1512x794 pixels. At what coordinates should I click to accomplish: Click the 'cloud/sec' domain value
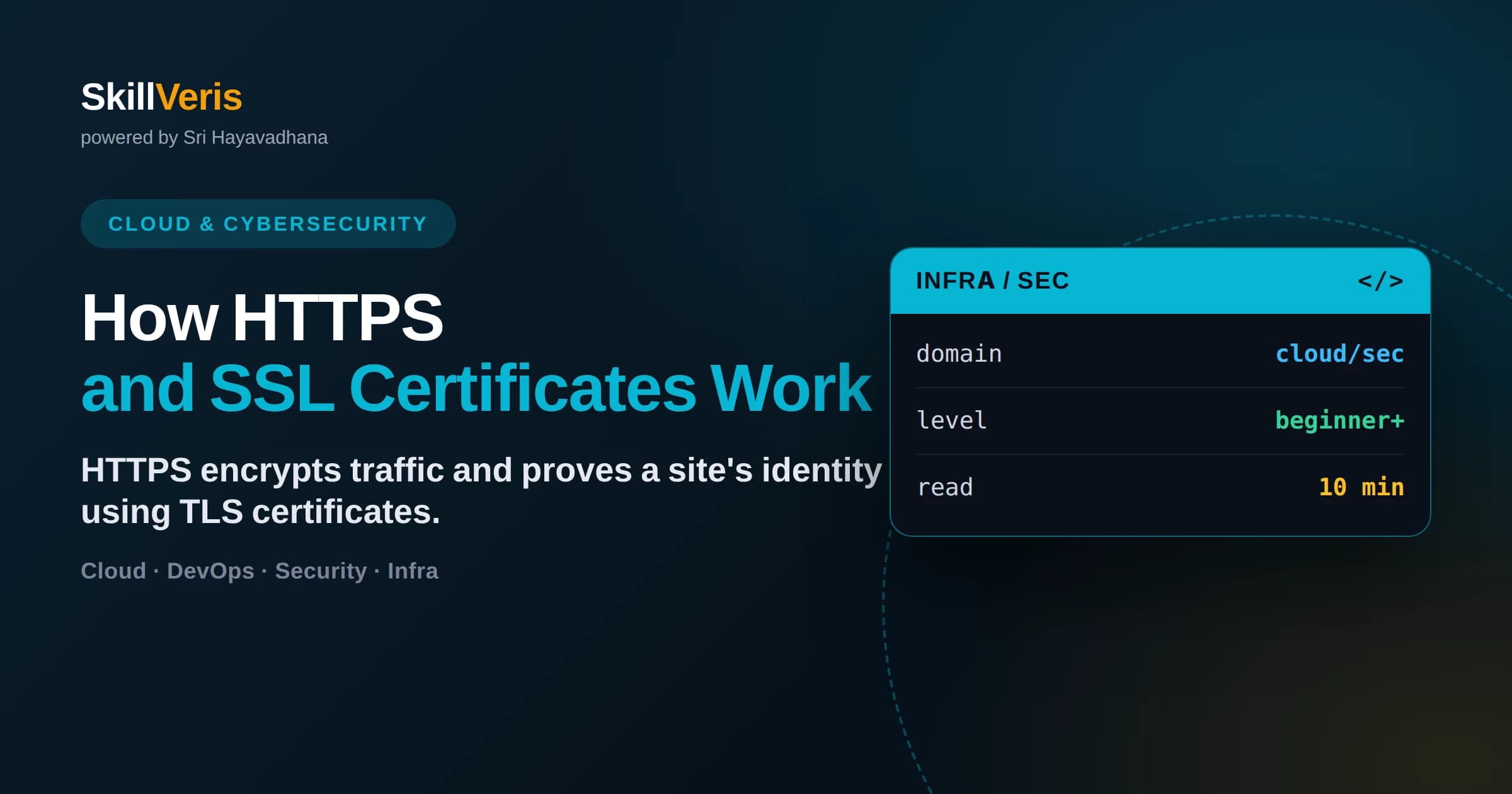[x=1339, y=354]
